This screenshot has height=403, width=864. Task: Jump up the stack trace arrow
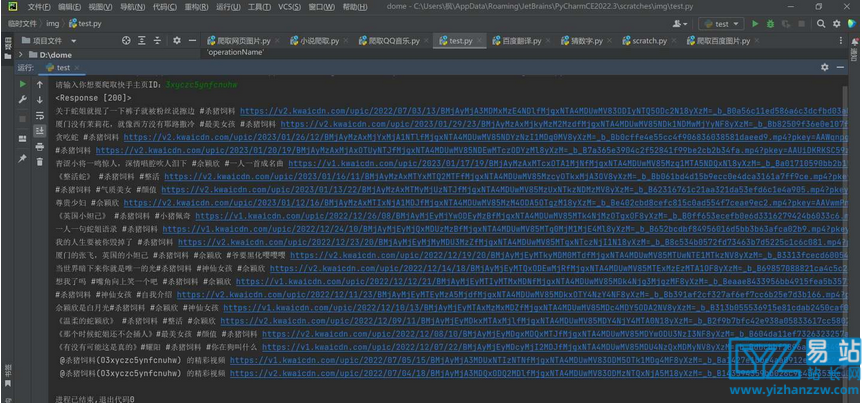[40, 84]
